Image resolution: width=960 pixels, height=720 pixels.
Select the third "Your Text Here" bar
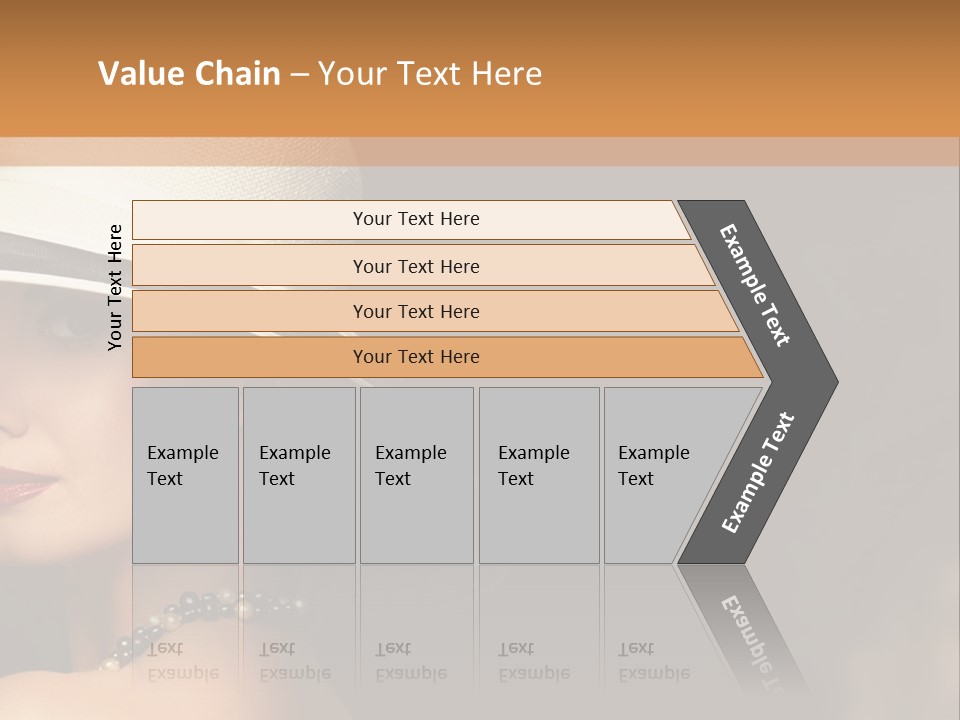[x=415, y=311]
